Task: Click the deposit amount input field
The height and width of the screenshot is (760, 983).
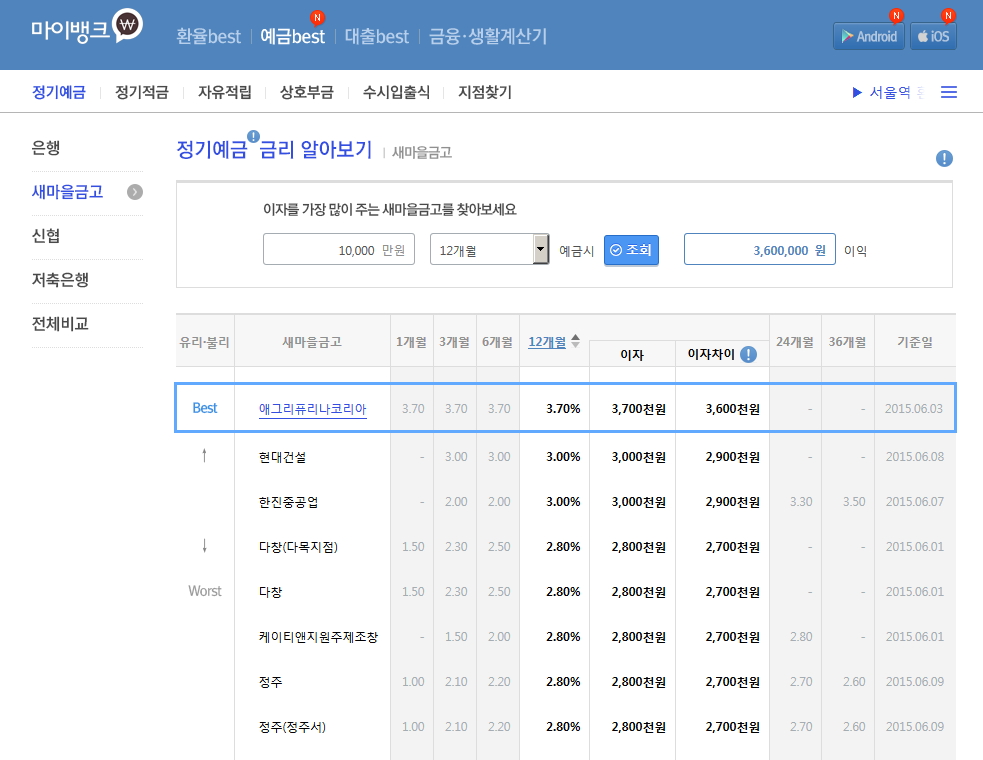Action: (x=338, y=250)
